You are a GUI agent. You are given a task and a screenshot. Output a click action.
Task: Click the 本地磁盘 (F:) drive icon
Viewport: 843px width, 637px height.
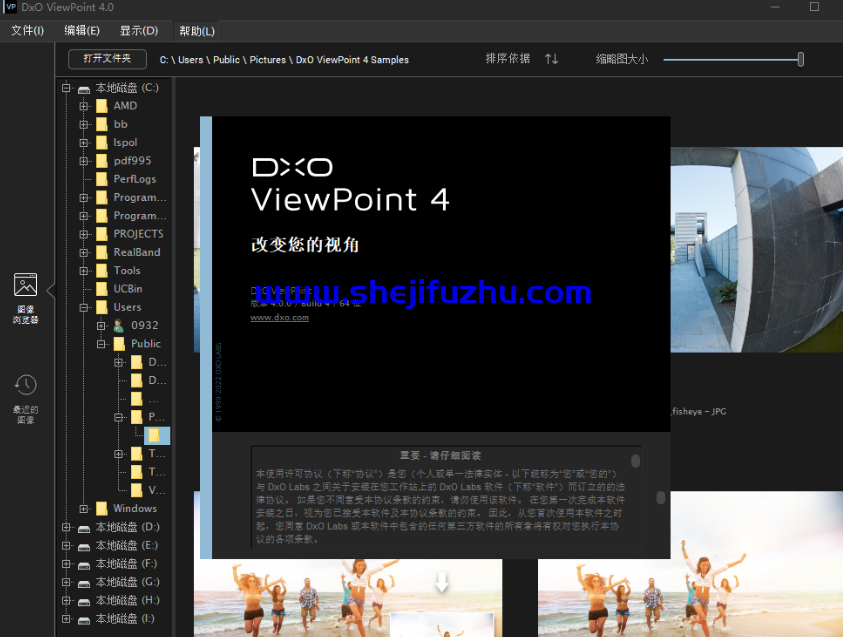84,565
